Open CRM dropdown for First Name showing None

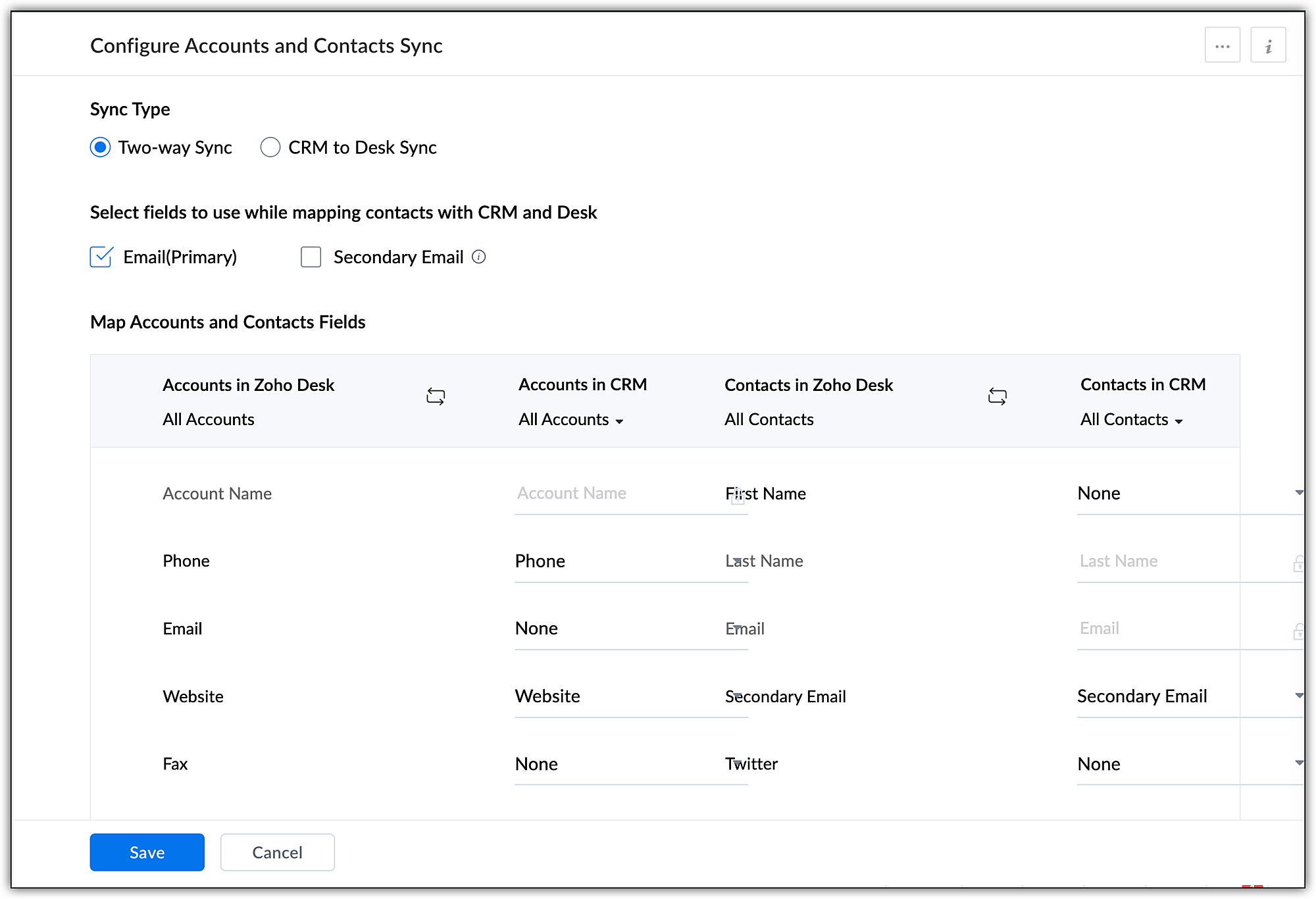pyautogui.click(x=1190, y=494)
